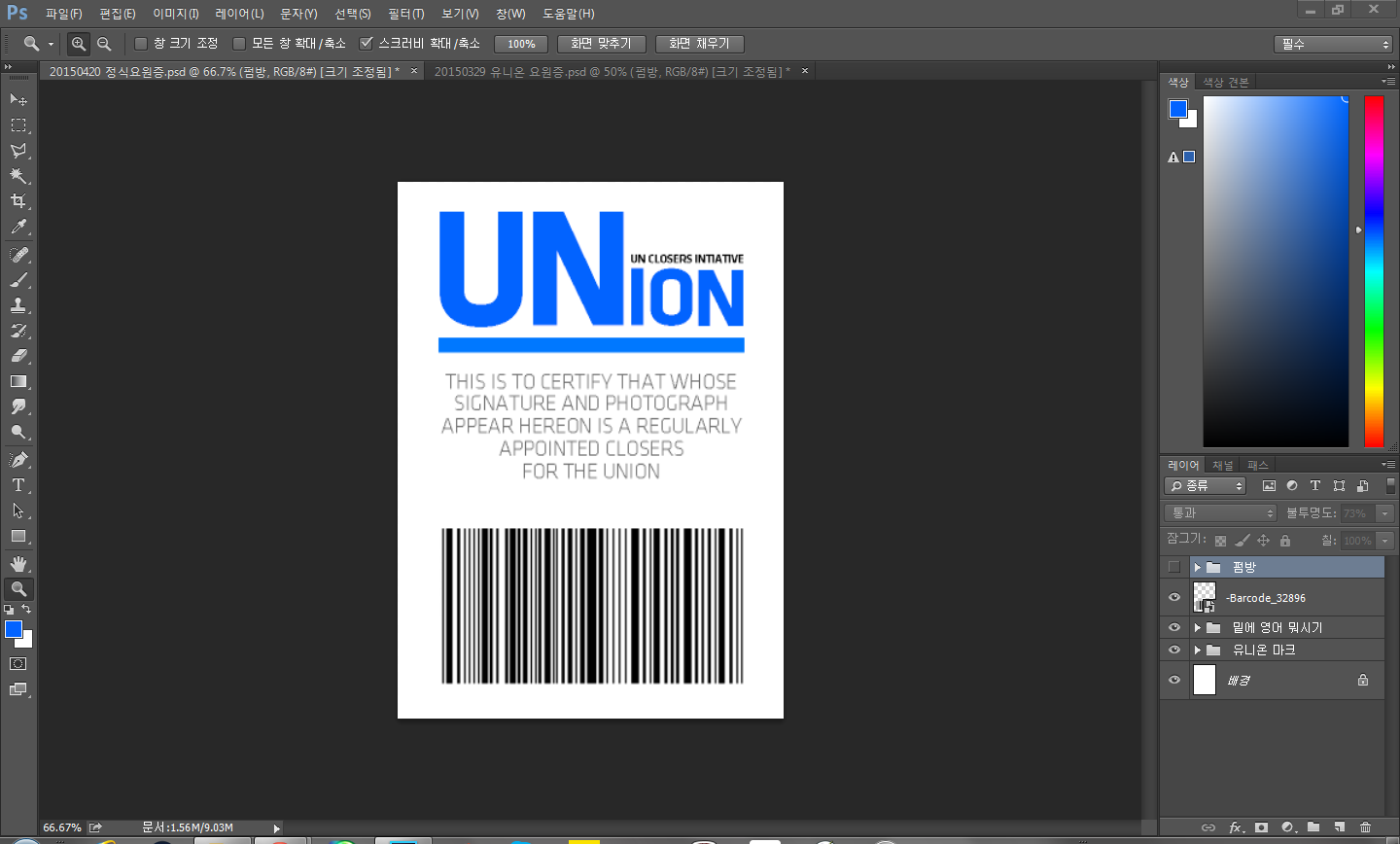Swap foreground and background colors
1400x844 pixels.
[27, 609]
